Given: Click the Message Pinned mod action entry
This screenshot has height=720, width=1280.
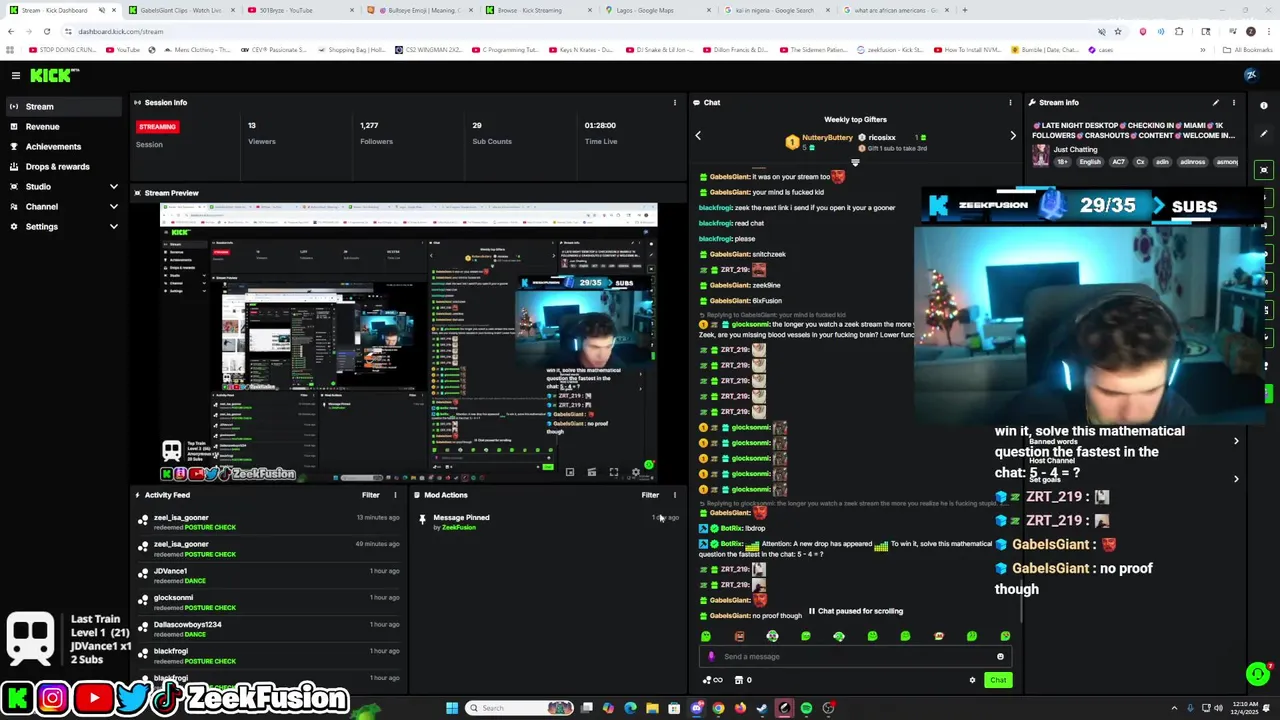Looking at the screenshot, I should [x=548, y=522].
